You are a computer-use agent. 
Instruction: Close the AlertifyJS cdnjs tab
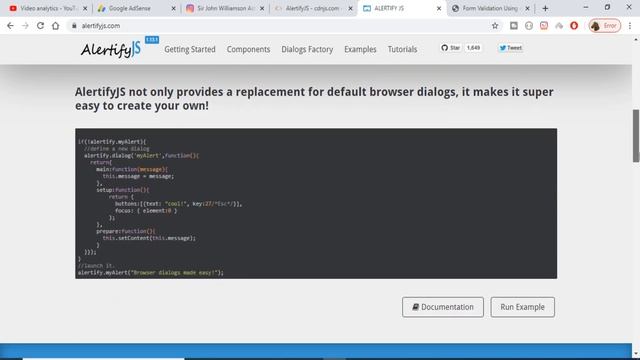[x=350, y=8]
